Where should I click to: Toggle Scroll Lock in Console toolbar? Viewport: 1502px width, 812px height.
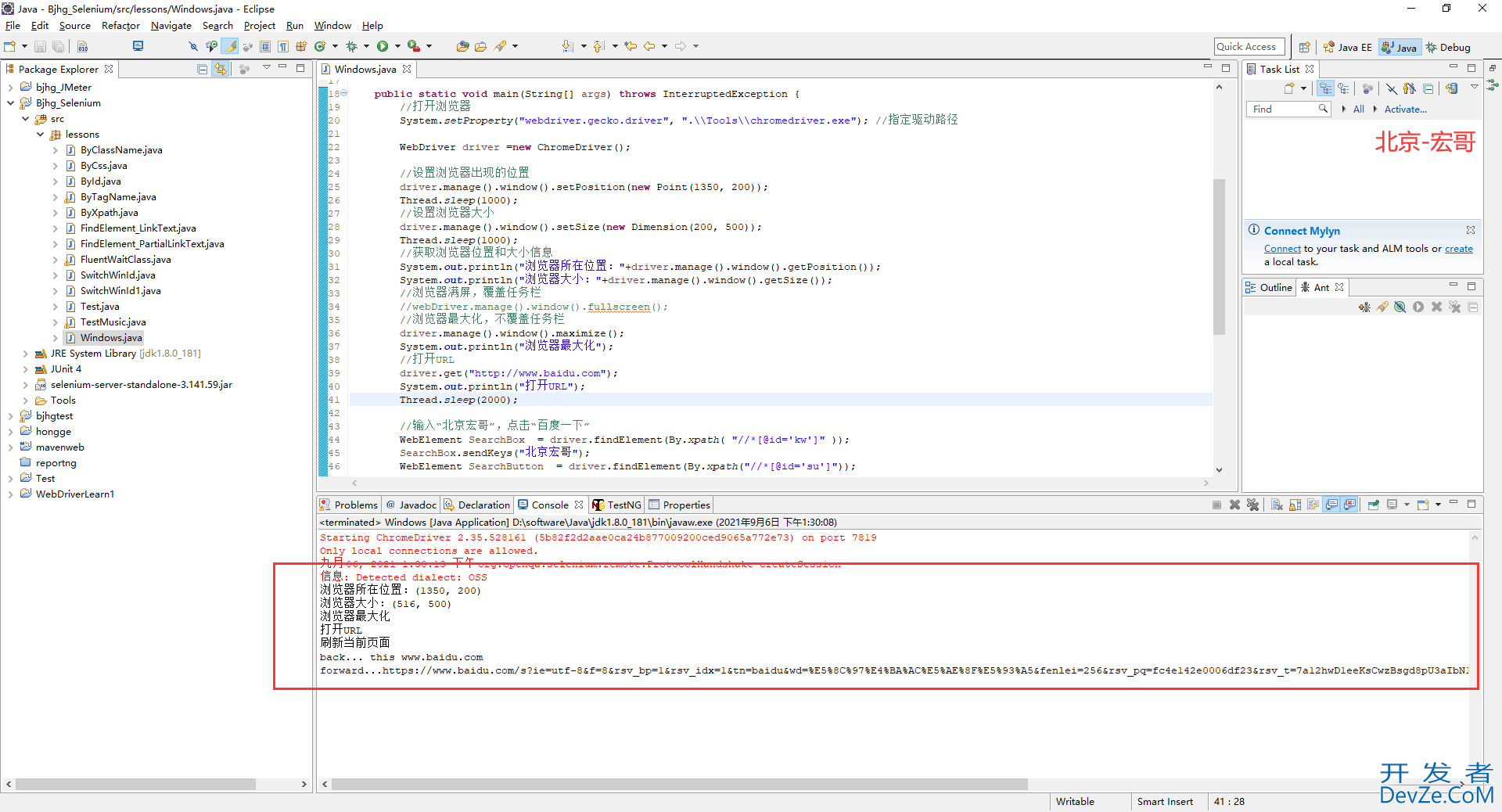1295,505
